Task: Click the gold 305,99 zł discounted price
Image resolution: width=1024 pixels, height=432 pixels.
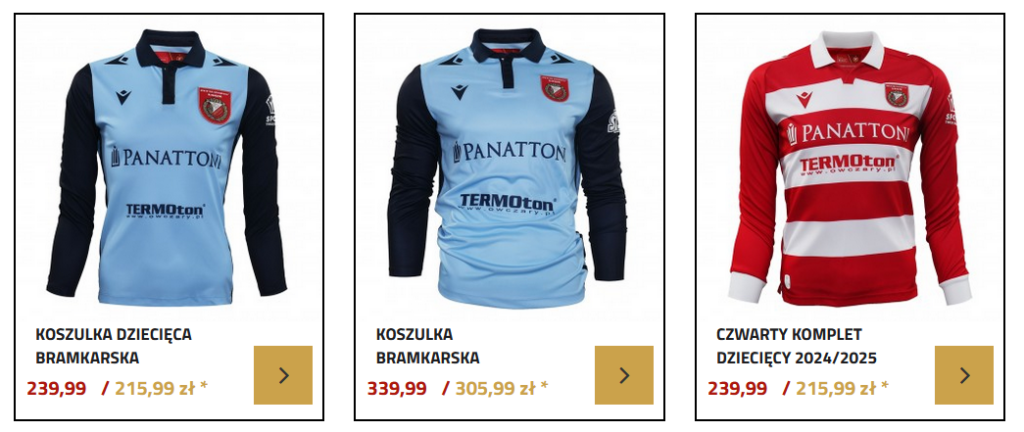Action: [502, 388]
